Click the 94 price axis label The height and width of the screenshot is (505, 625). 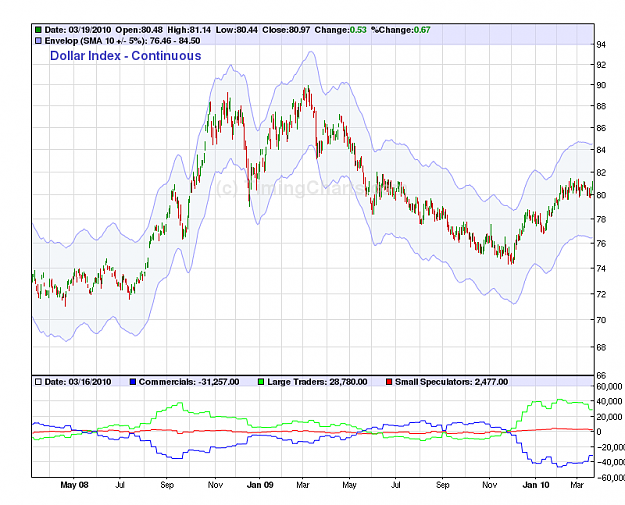click(601, 45)
